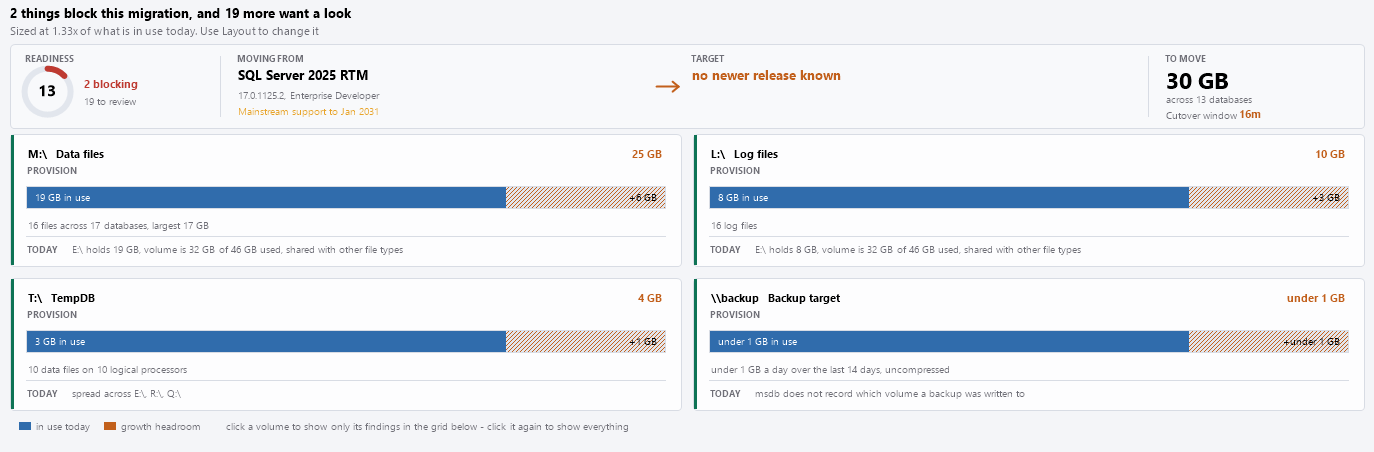This screenshot has height=452, width=1374.
Task: Click 'under 1 GB a day over the last 14 days'
Action: pos(830,370)
